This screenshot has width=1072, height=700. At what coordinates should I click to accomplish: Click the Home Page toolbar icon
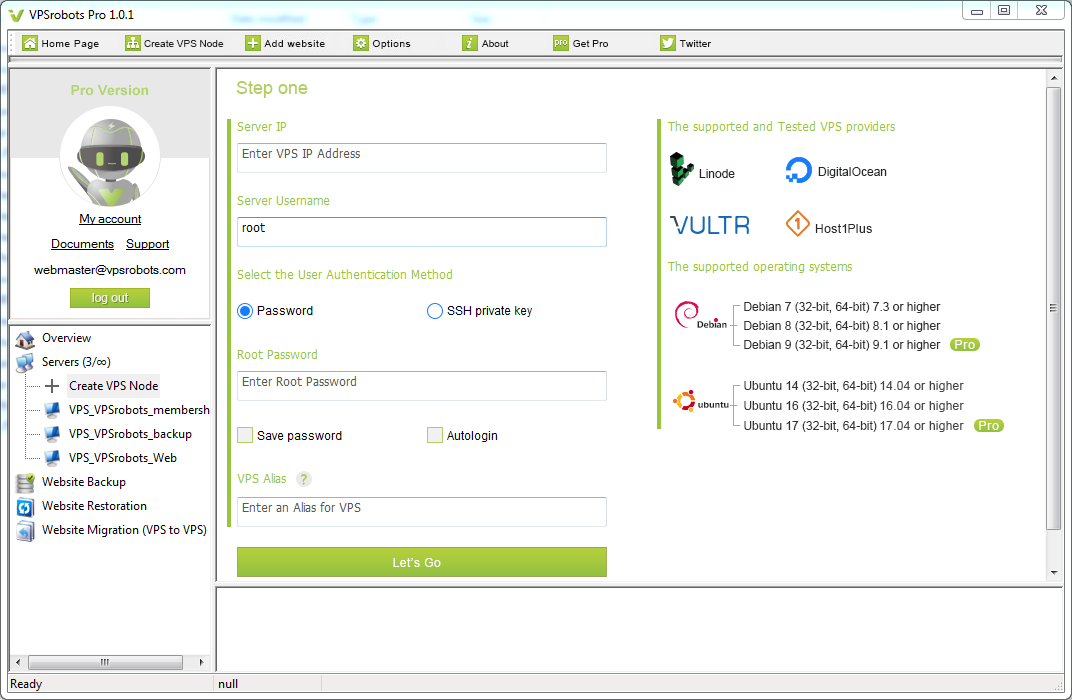[30, 43]
